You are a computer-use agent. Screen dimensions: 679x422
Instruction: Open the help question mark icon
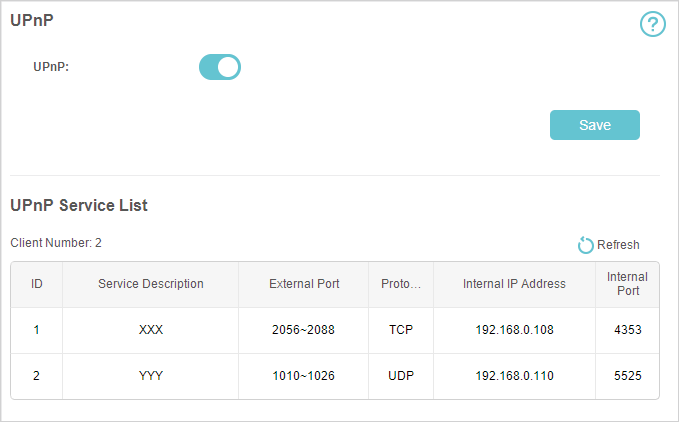(653, 24)
